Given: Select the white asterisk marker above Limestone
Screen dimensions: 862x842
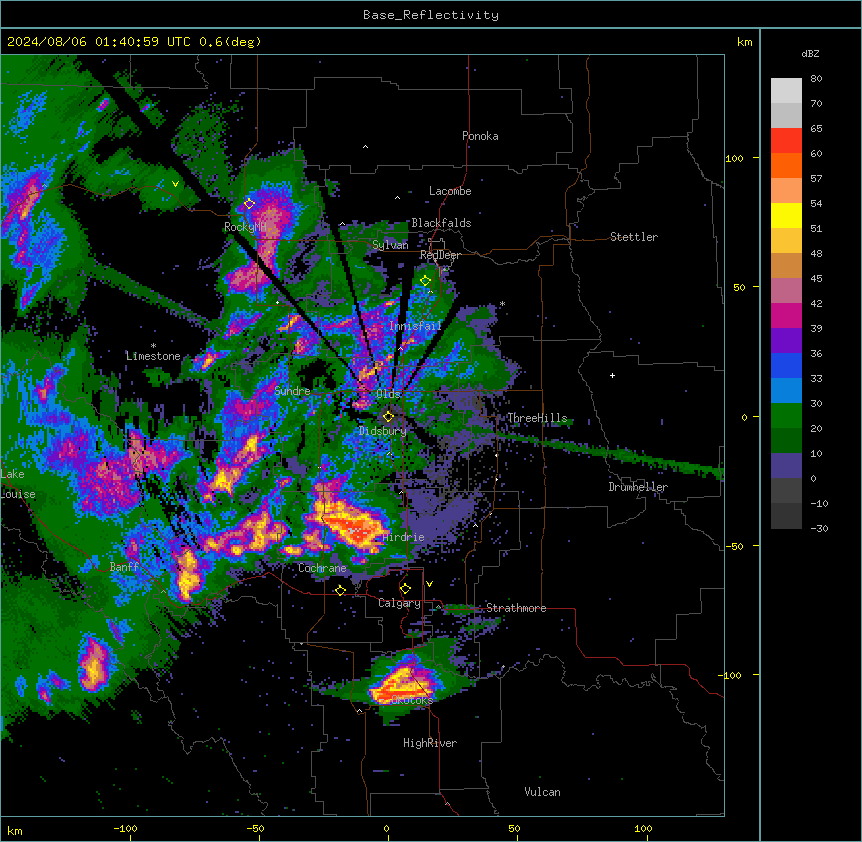Looking at the screenshot, I should click(153, 346).
